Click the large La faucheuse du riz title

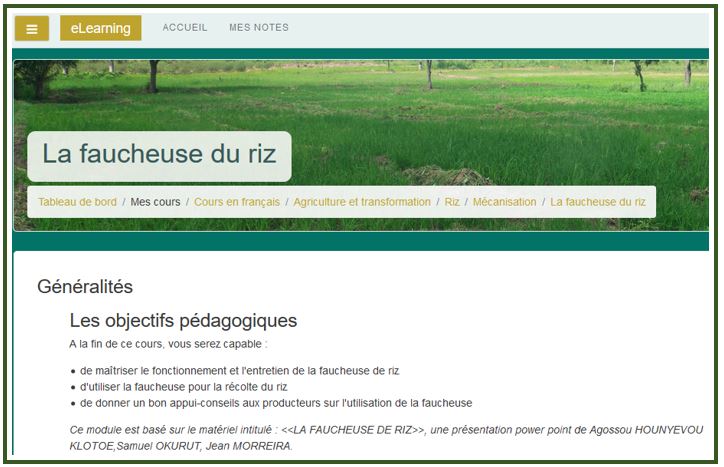pos(159,156)
